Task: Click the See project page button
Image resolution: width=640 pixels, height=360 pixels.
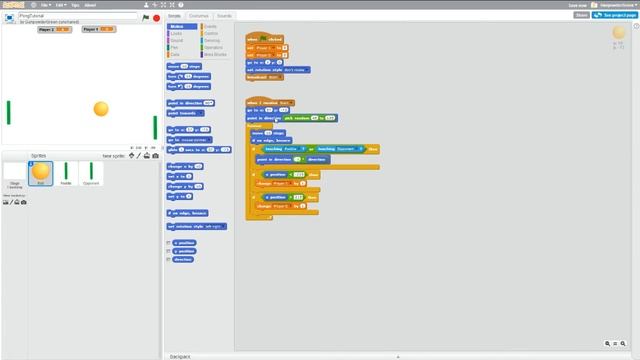Action: pos(615,15)
